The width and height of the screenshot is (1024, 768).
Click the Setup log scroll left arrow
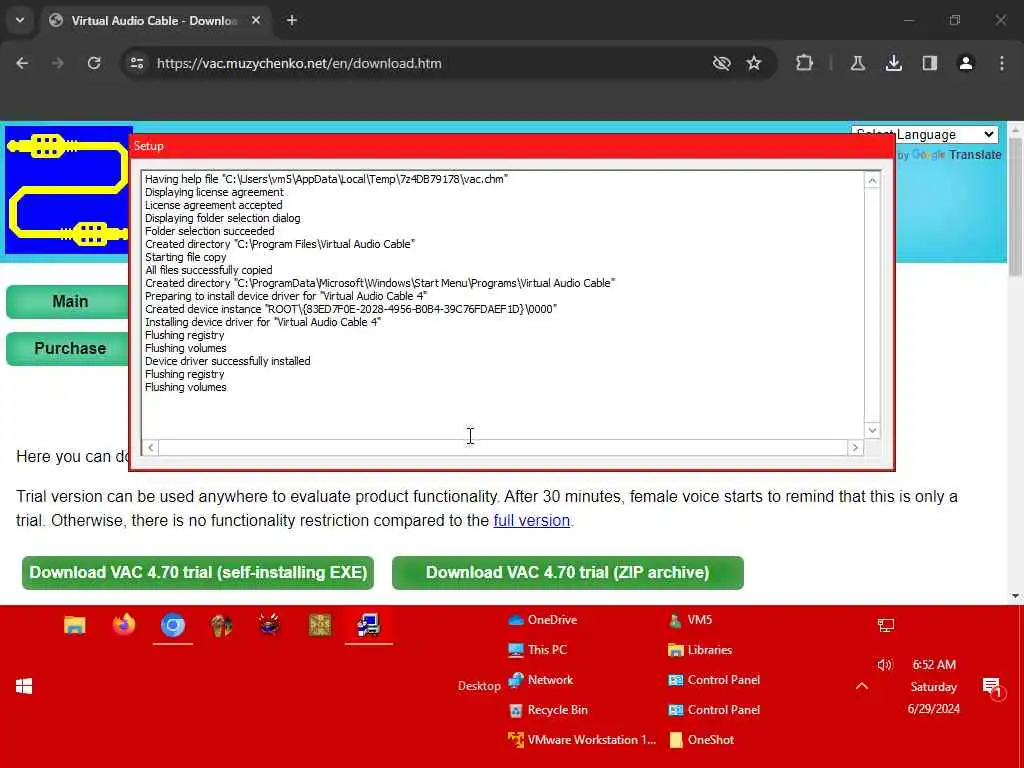click(x=151, y=447)
